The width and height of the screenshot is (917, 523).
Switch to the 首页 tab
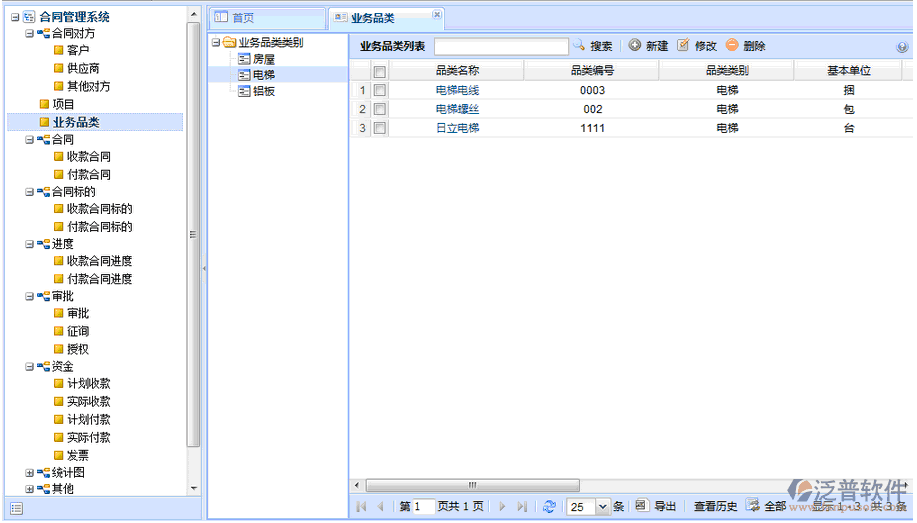[x=266, y=18]
